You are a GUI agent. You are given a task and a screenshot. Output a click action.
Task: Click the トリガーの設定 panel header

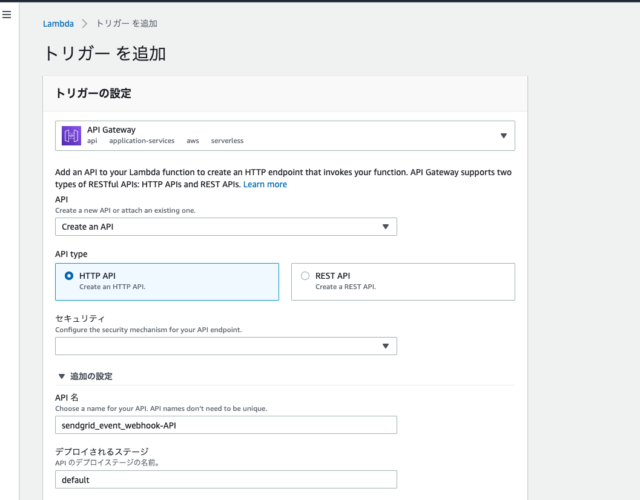(285, 93)
